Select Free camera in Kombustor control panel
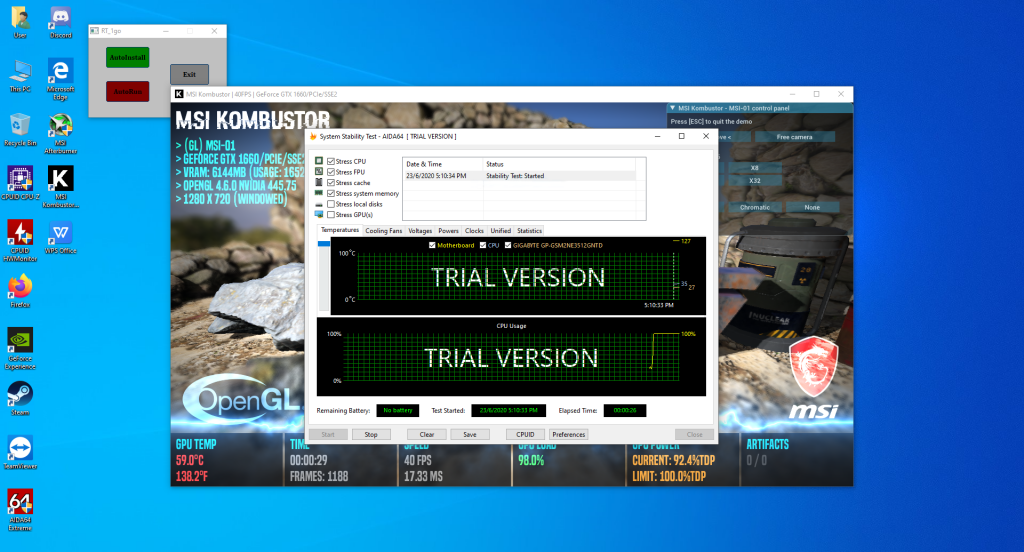Screen dimensions: 1024x552 point(795,137)
